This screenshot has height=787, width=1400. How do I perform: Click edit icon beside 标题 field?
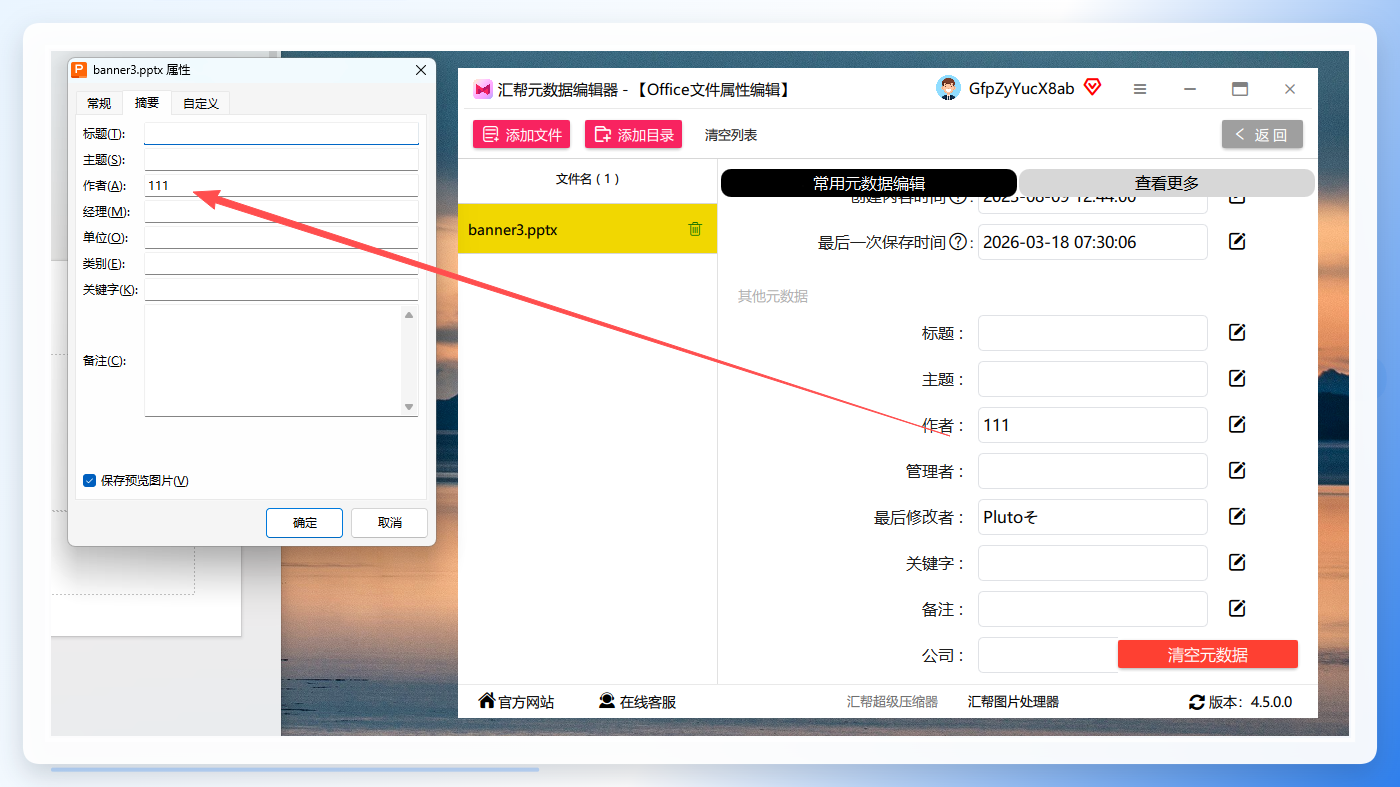(x=1237, y=332)
